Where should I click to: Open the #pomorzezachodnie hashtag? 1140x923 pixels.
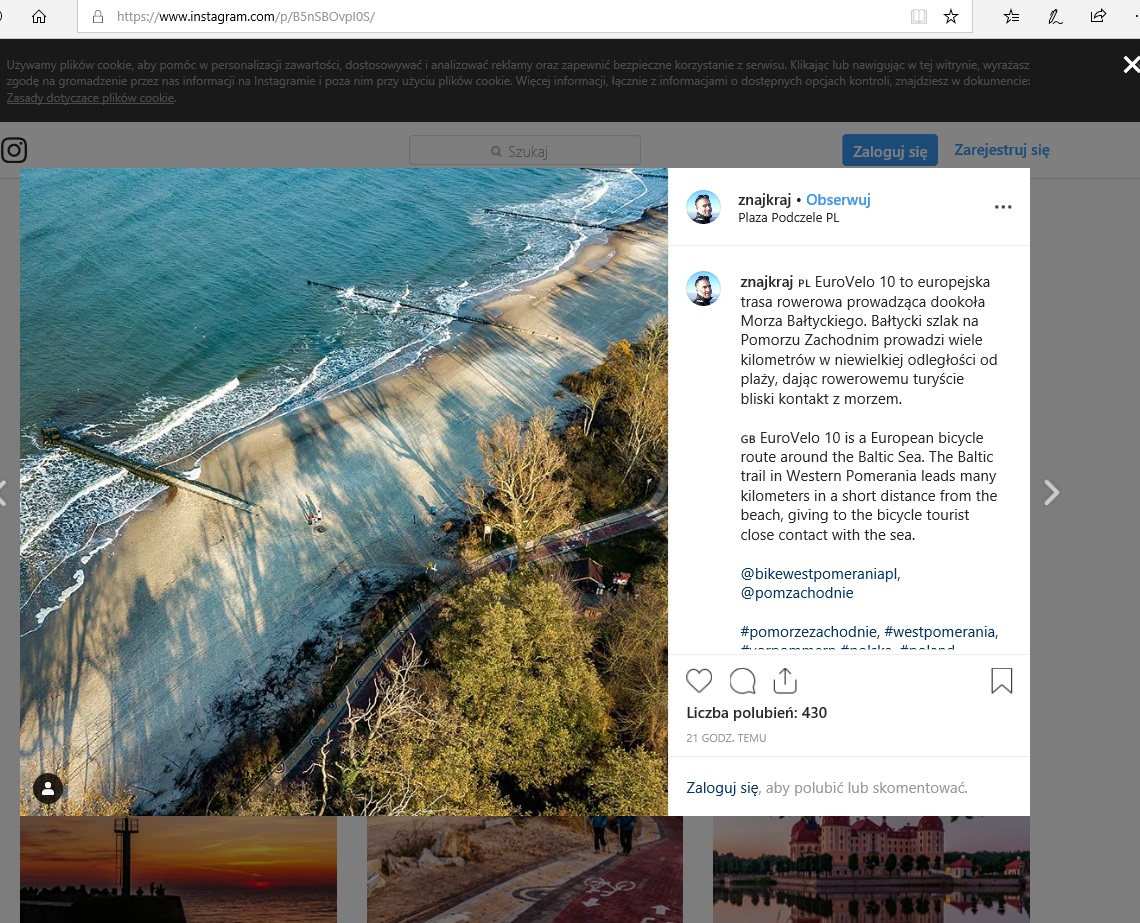(x=809, y=631)
